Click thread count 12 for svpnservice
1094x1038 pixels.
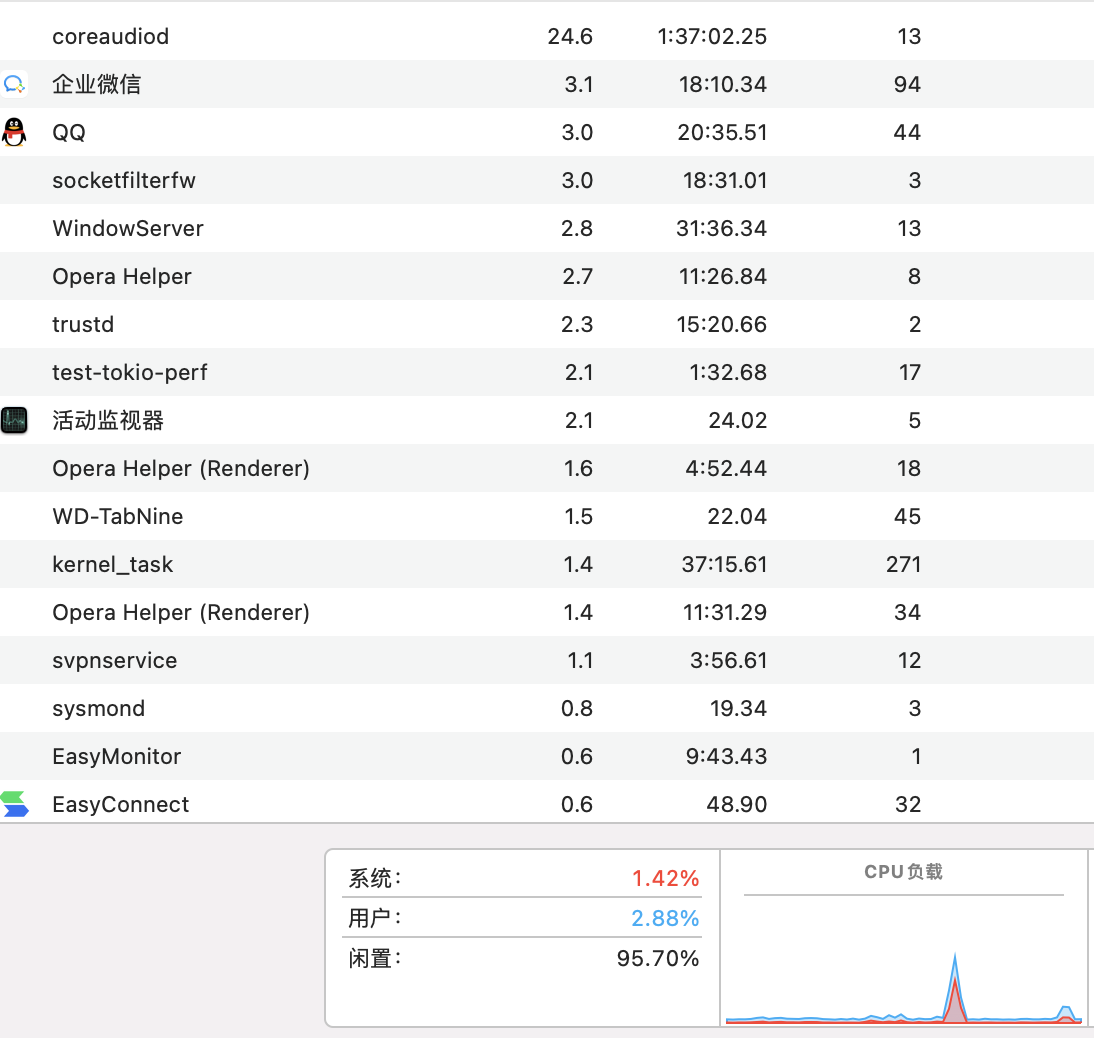[x=910, y=661]
